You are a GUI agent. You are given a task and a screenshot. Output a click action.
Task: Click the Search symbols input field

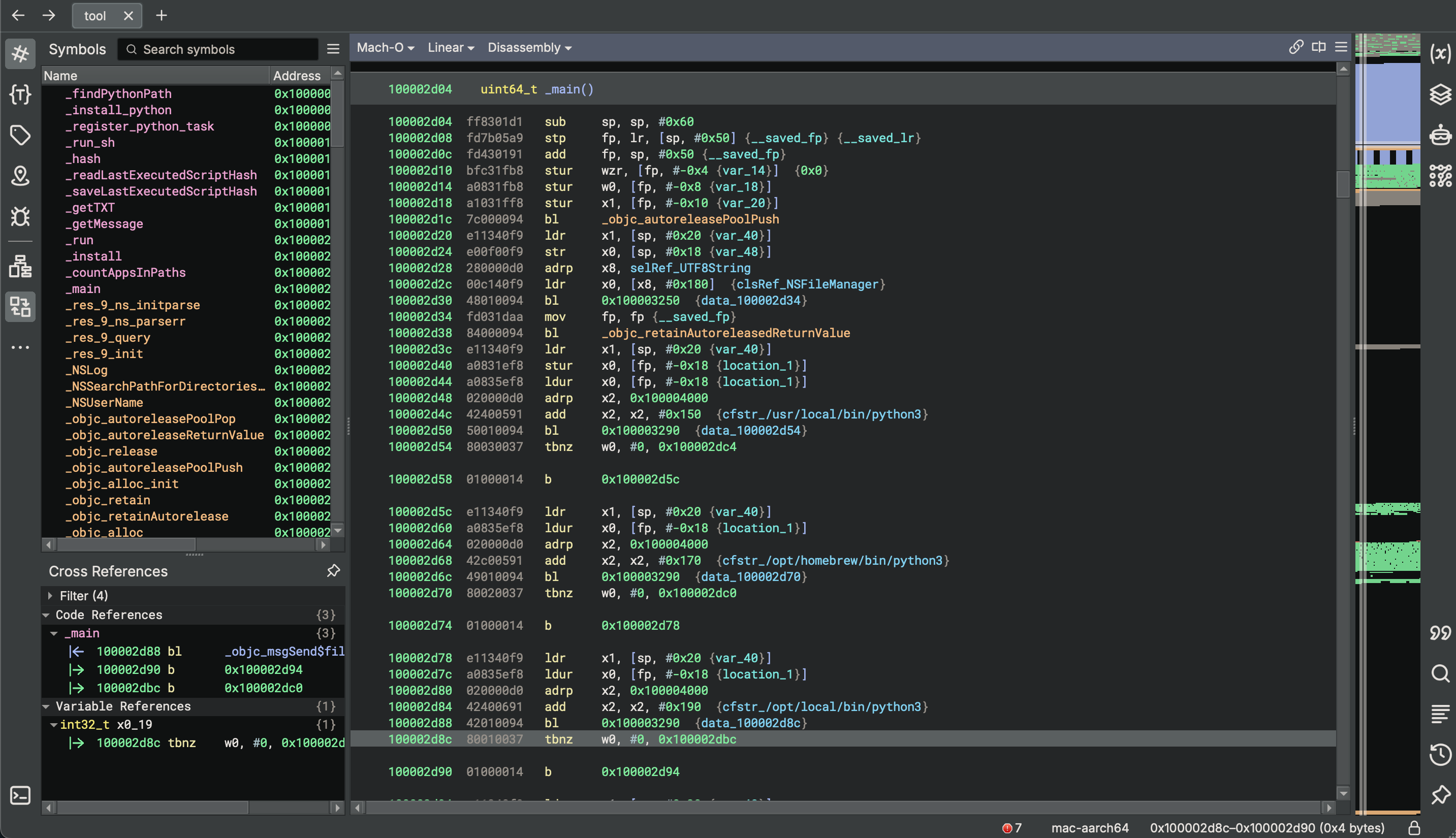tap(217, 49)
